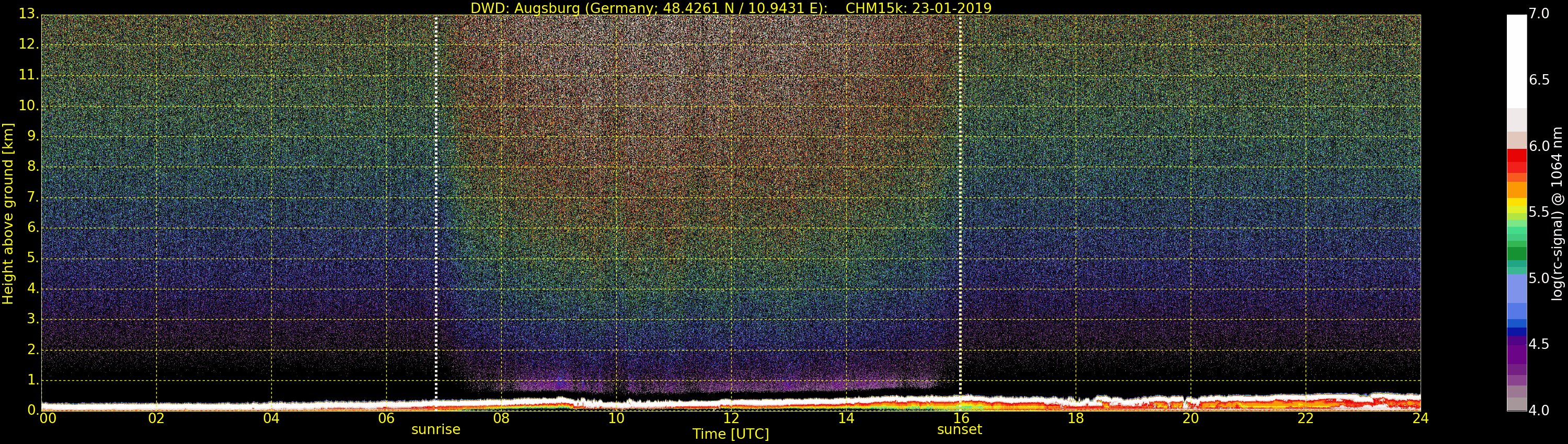The height and width of the screenshot is (444, 1568).
Task: Click the 'sunset' label below the axis
Action: pos(959,429)
